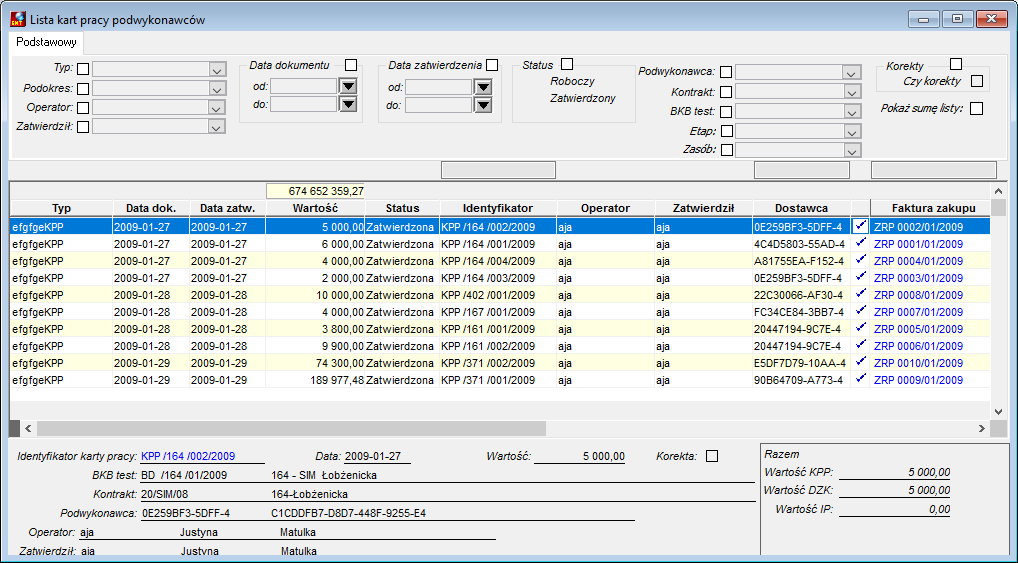Enable the Etap filter checkbox
This screenshot has height=563, width=1018.
point(727,131)
